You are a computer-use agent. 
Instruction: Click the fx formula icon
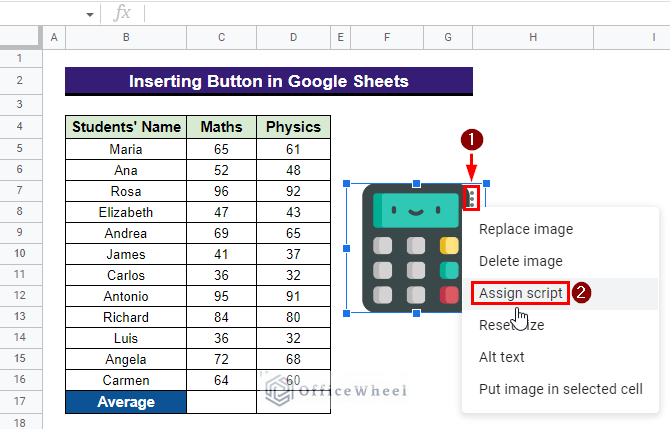(123, 13)
